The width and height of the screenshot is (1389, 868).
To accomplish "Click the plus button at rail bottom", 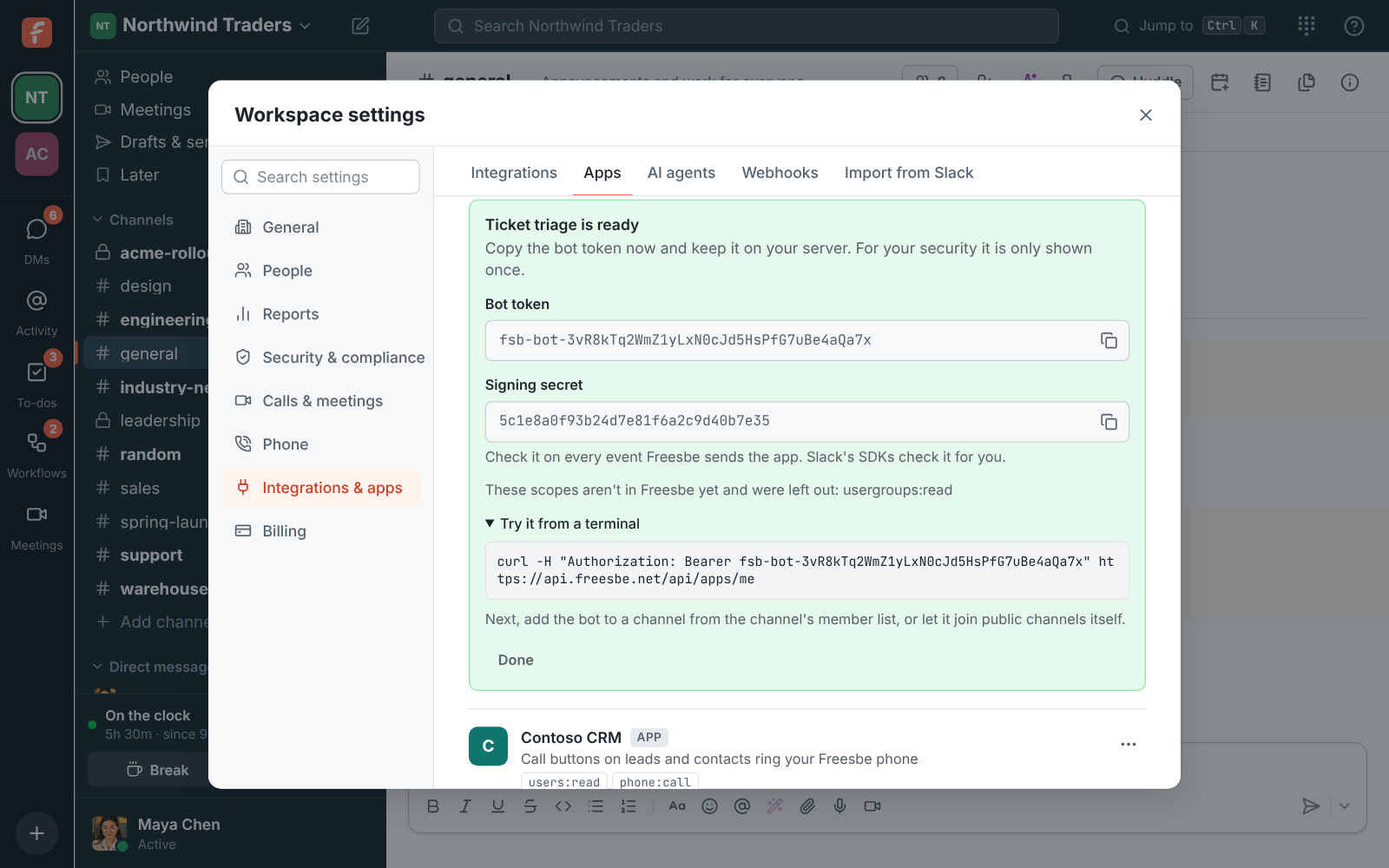I will (x=36, y=833).
